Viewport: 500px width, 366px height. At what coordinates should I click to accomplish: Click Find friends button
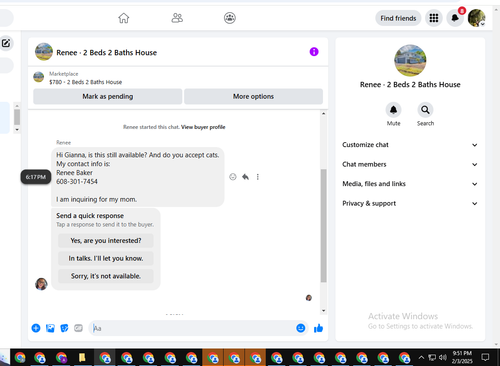[398, 18]
